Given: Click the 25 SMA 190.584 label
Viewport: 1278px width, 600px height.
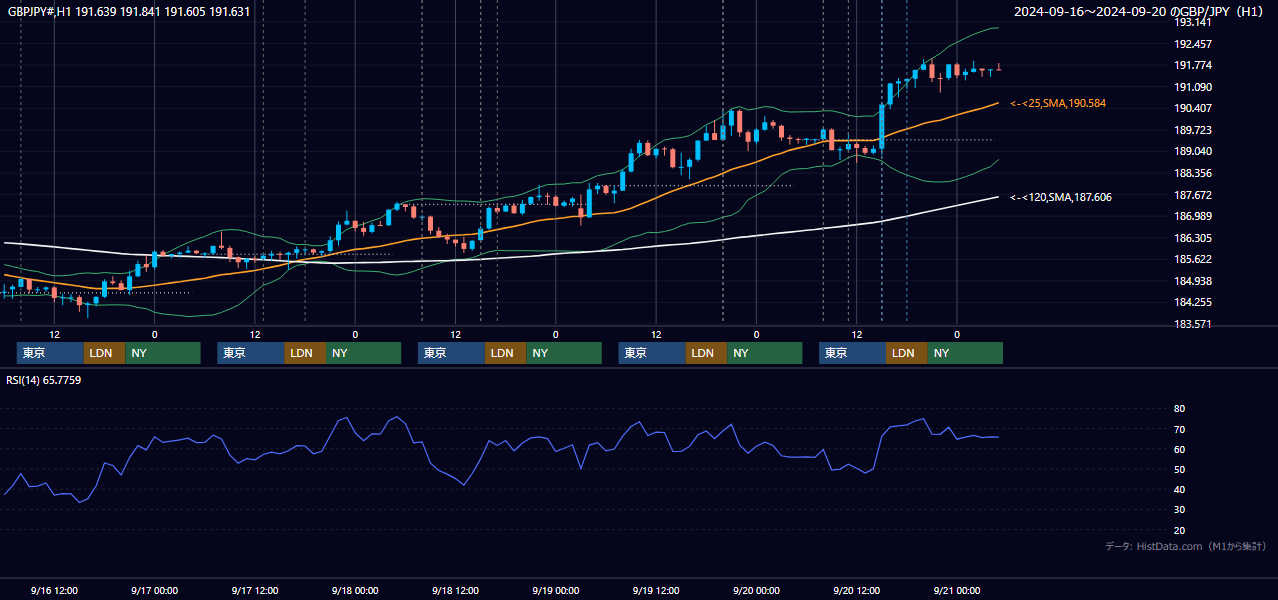Looking at the screenshot, I should pyautogui.click(x=1058, y=103).
